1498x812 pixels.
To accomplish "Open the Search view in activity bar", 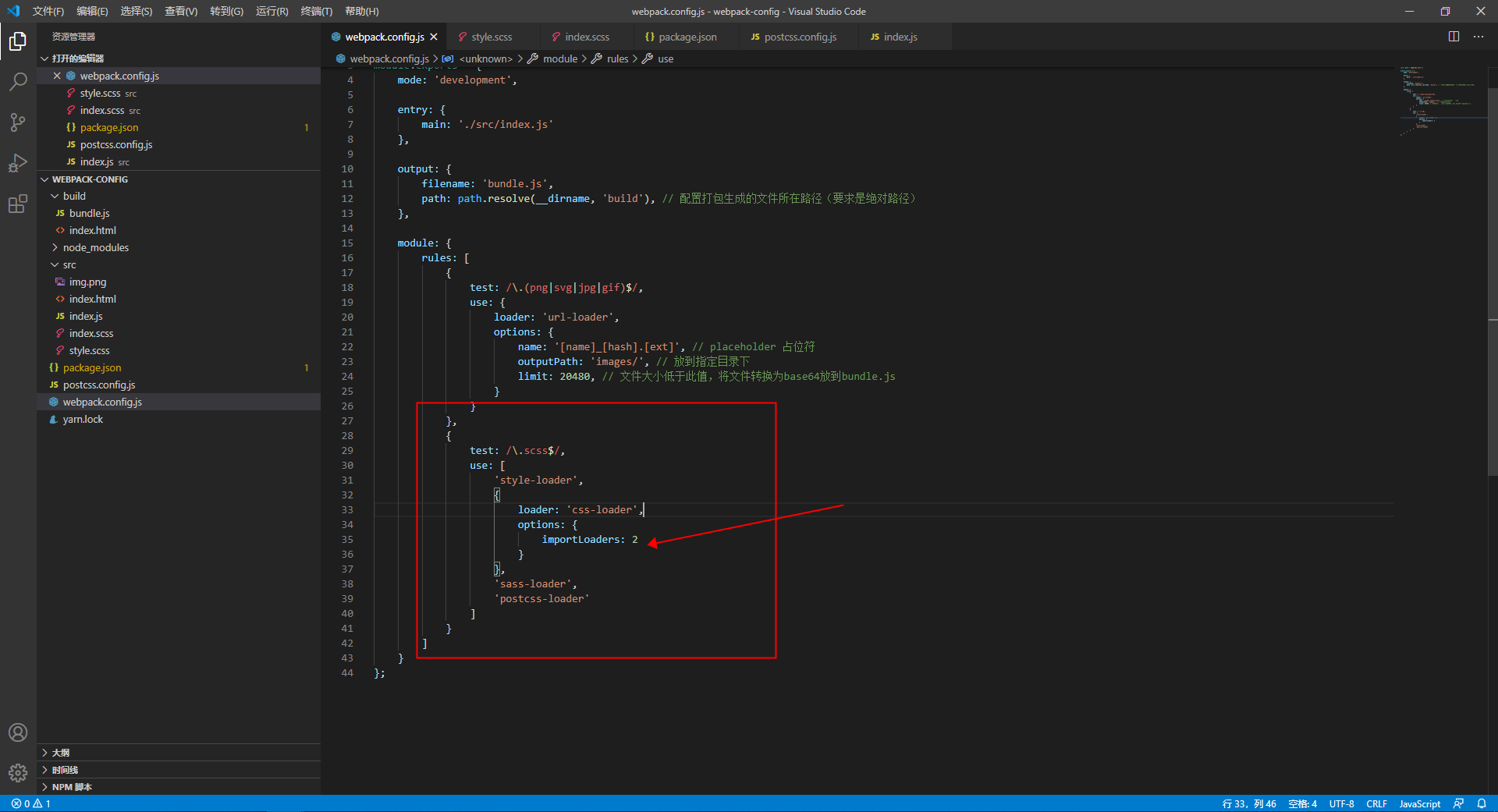I will click(18, 81).
